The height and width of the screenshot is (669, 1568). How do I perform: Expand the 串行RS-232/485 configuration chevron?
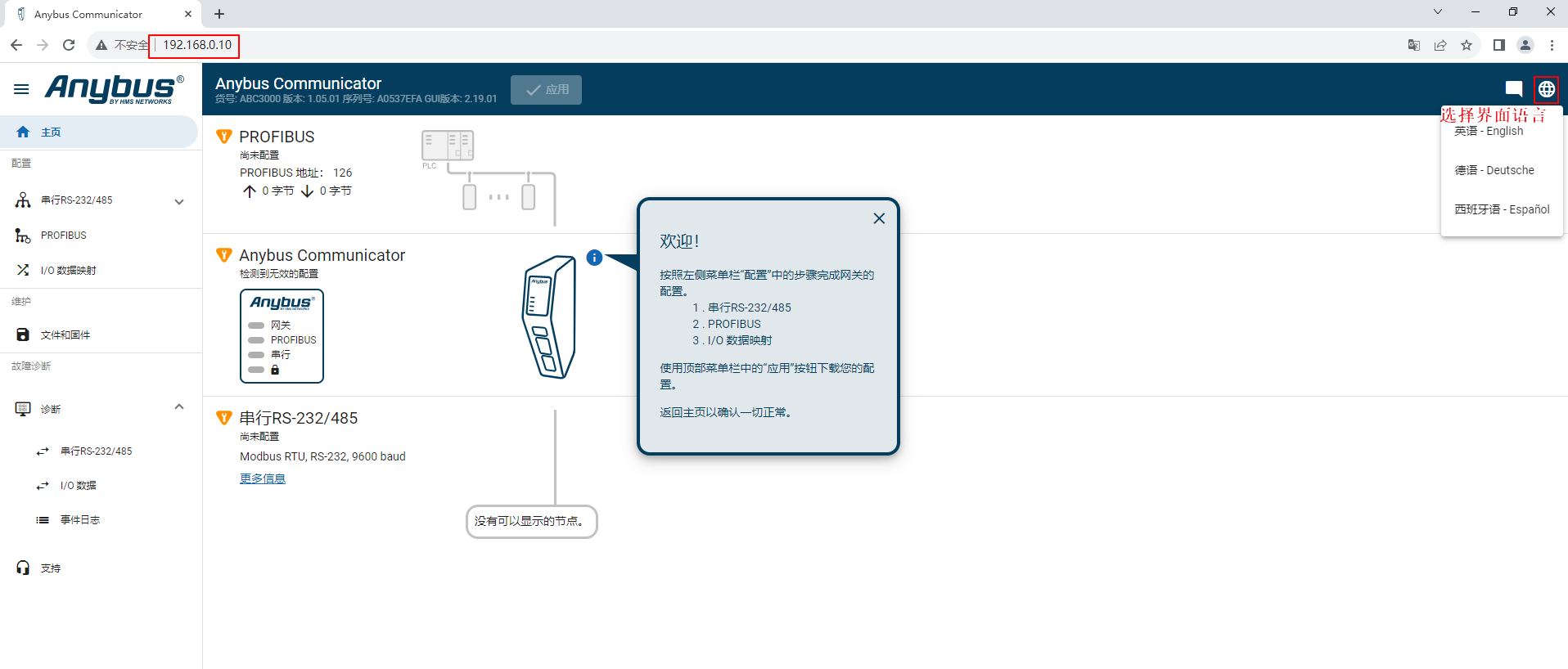pyautogui.click(x=179, y=201)
